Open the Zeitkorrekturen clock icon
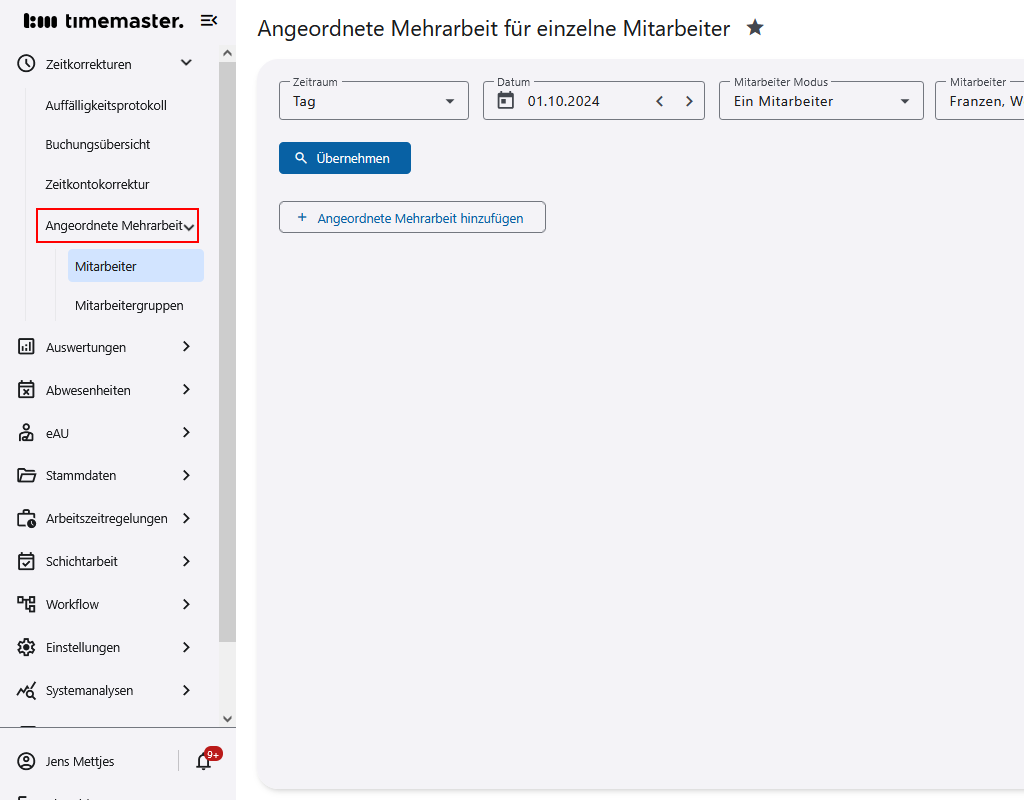The width and height of the screenshot is (1024, 800). pos(25,63)
